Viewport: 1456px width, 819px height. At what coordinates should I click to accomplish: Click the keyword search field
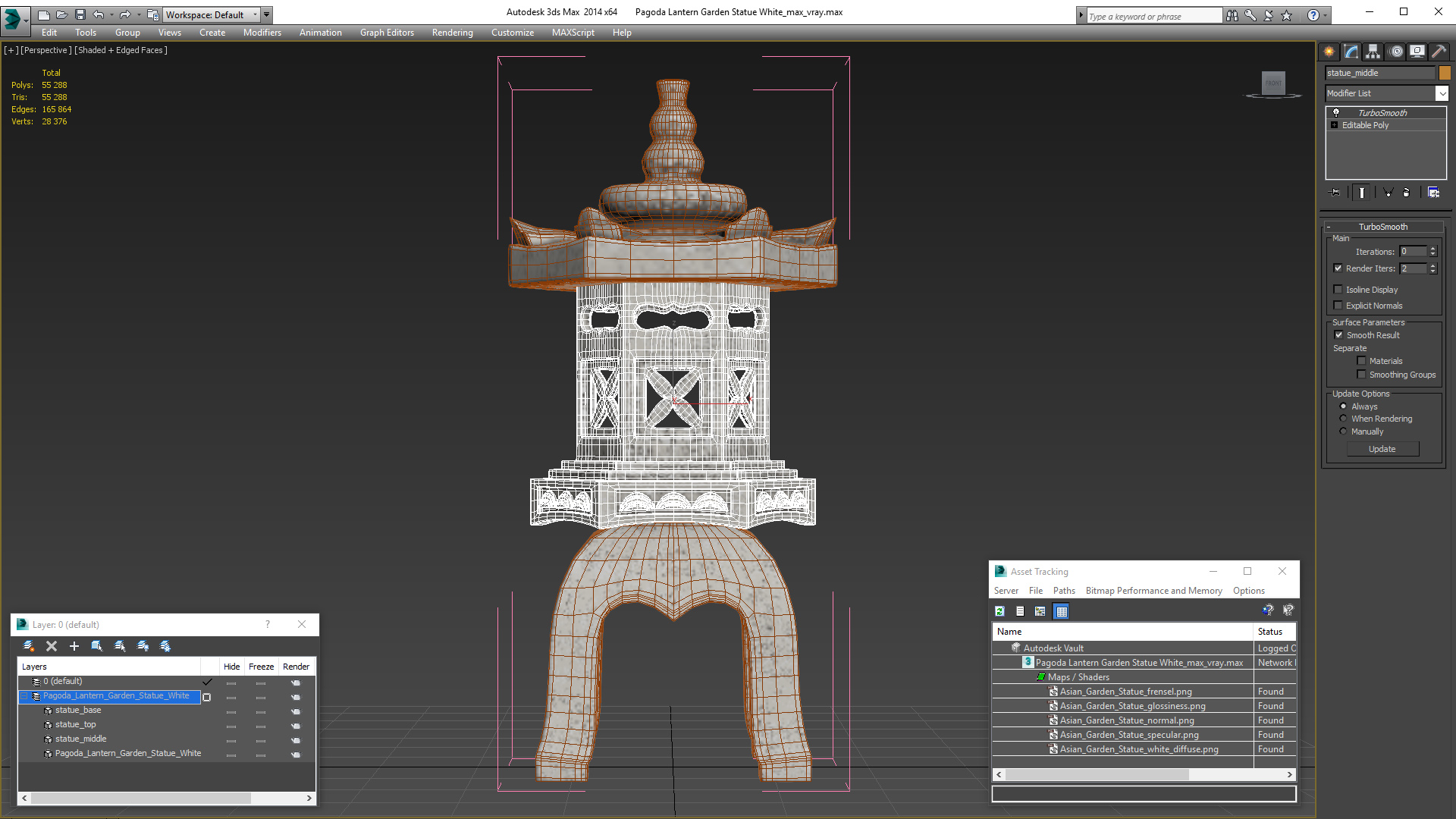click(x=1154, y=16)
